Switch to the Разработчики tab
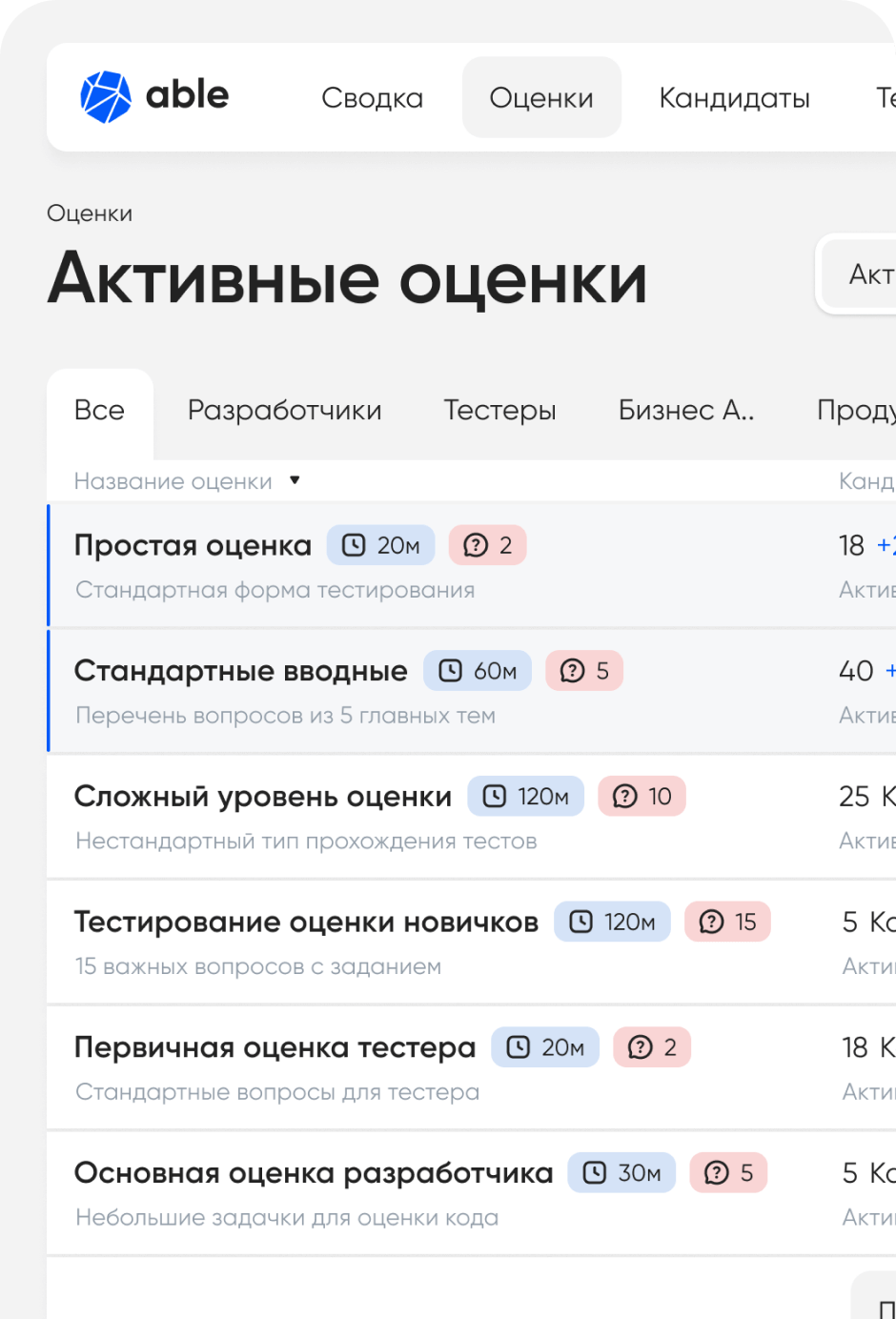Image resolution: width=896 pixels, height=1319 pixels. [x=284, y=410]
